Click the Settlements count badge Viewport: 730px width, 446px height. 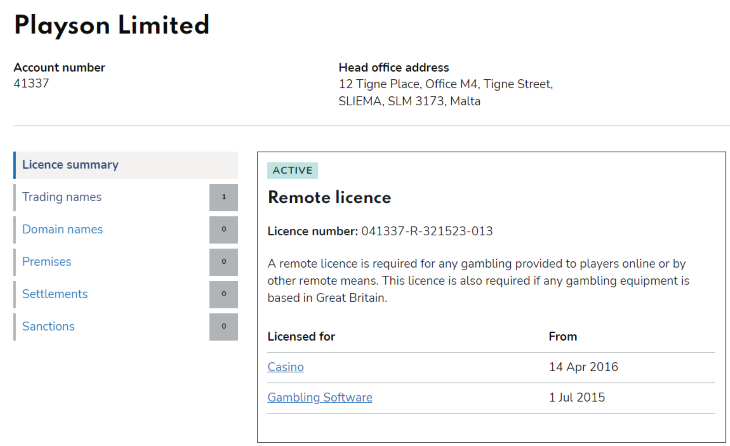223,294
